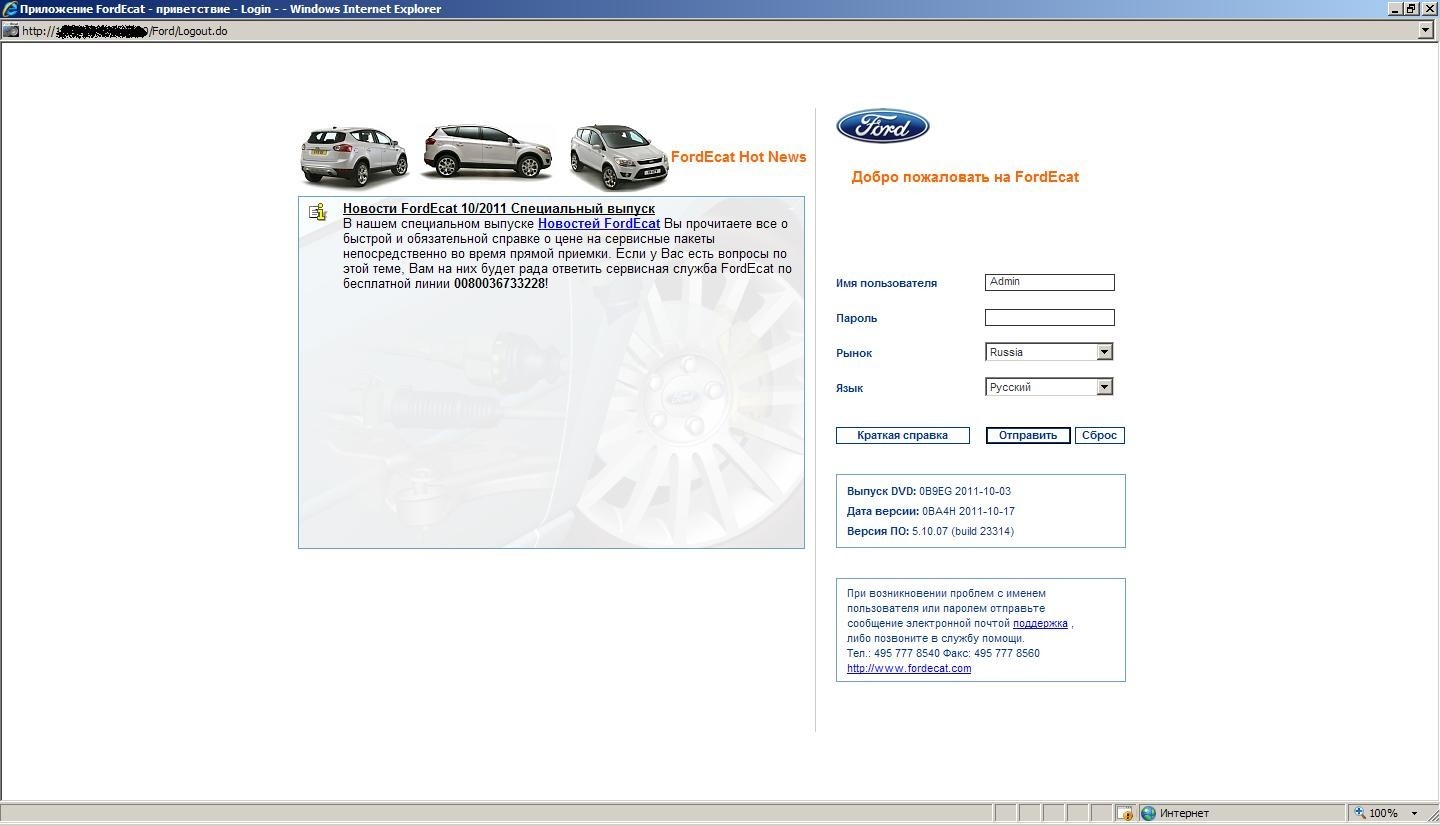This screenshot has height=826, width=1440.
Task: Open the Новостей FordEcat link
Action: point(599,224)
